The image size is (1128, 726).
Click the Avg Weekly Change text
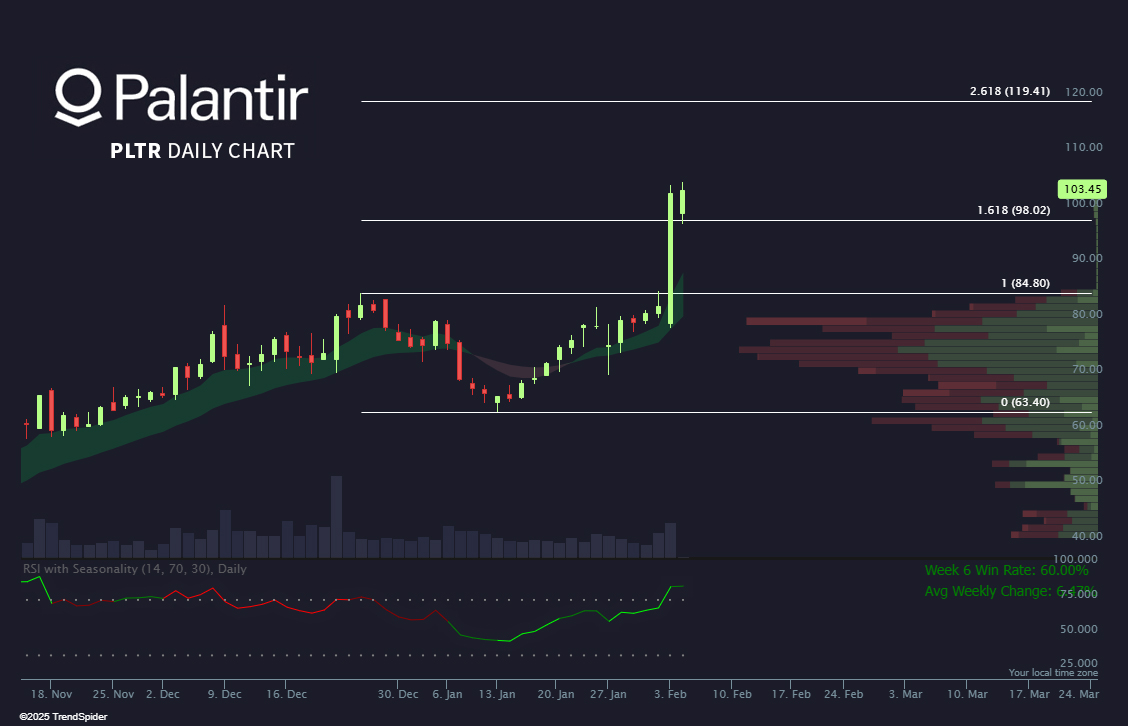pos(1010,591)
